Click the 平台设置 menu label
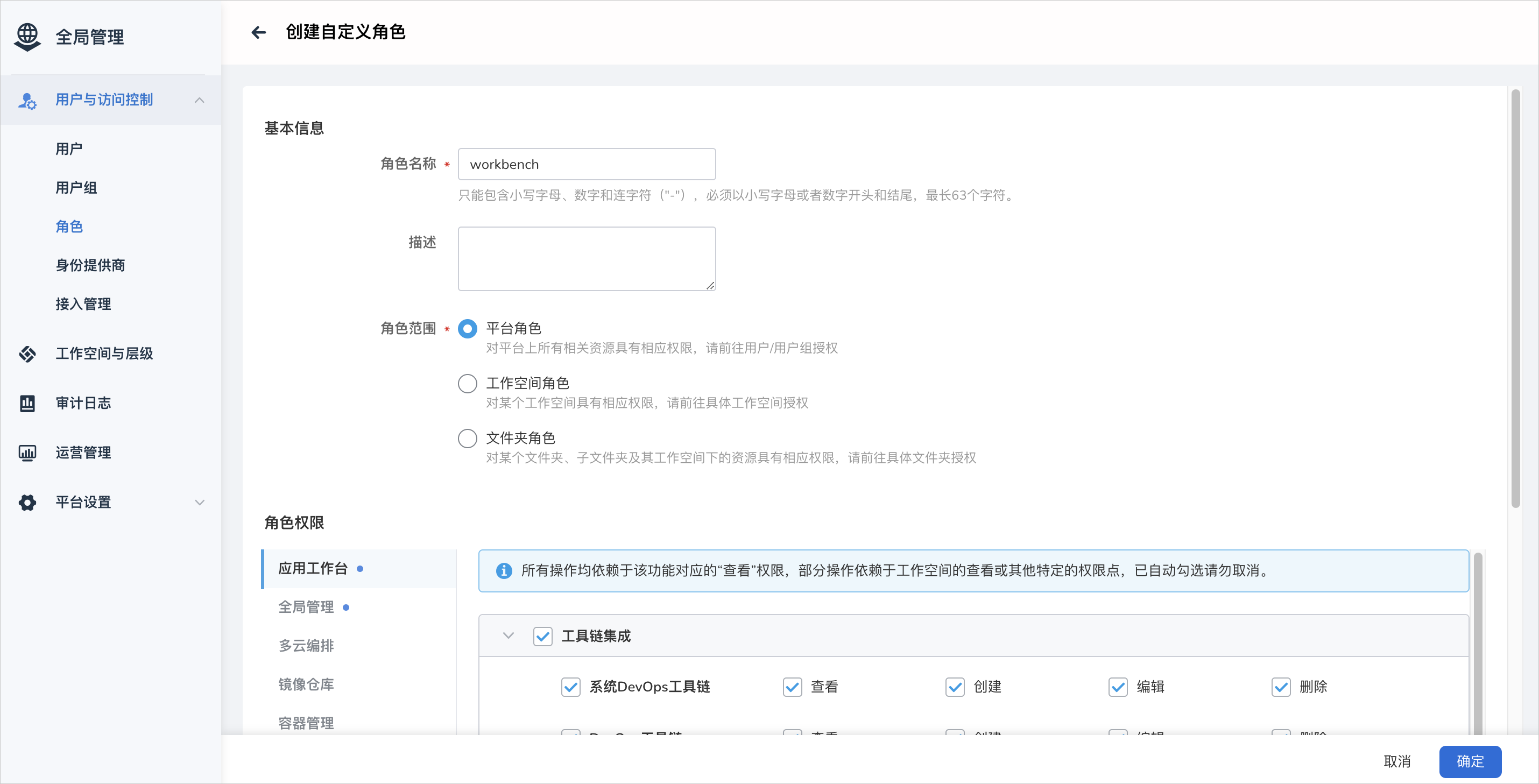 point(83,503)
